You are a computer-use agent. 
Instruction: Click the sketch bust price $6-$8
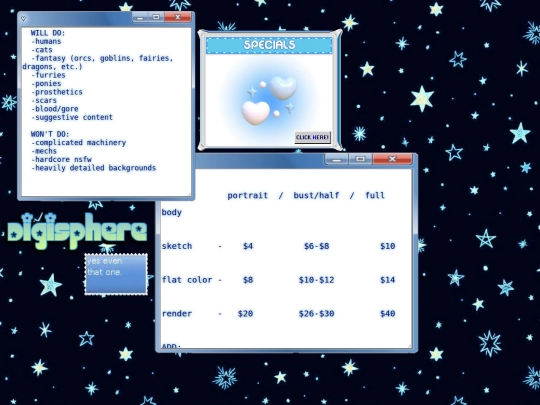tap(316, 246)
